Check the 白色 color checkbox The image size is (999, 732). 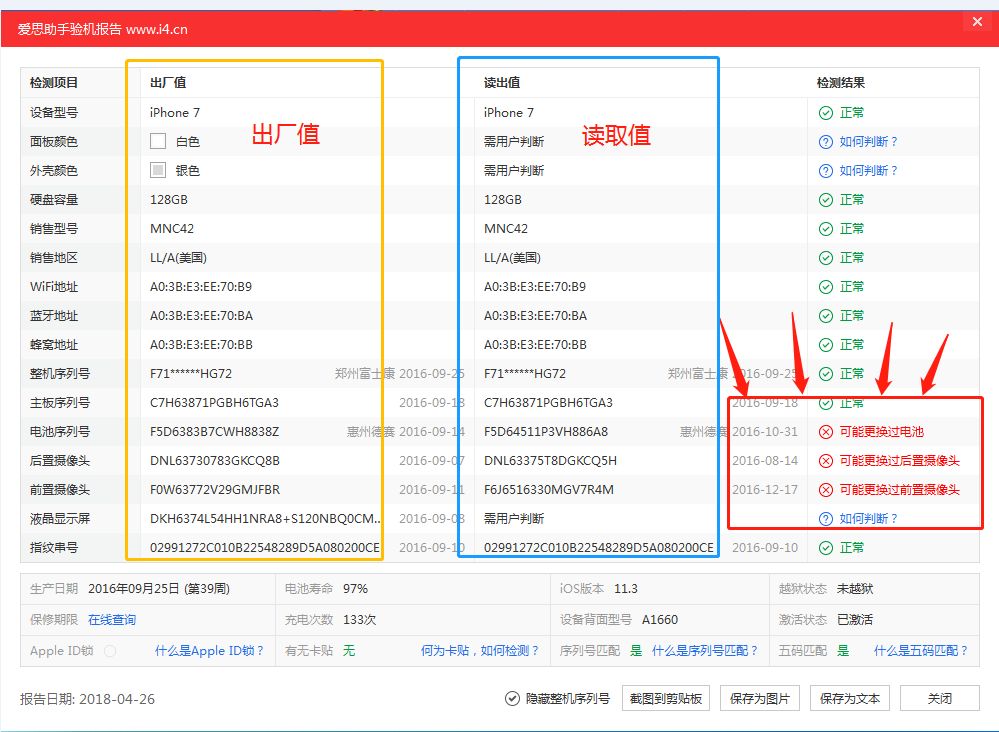(157, 141)
